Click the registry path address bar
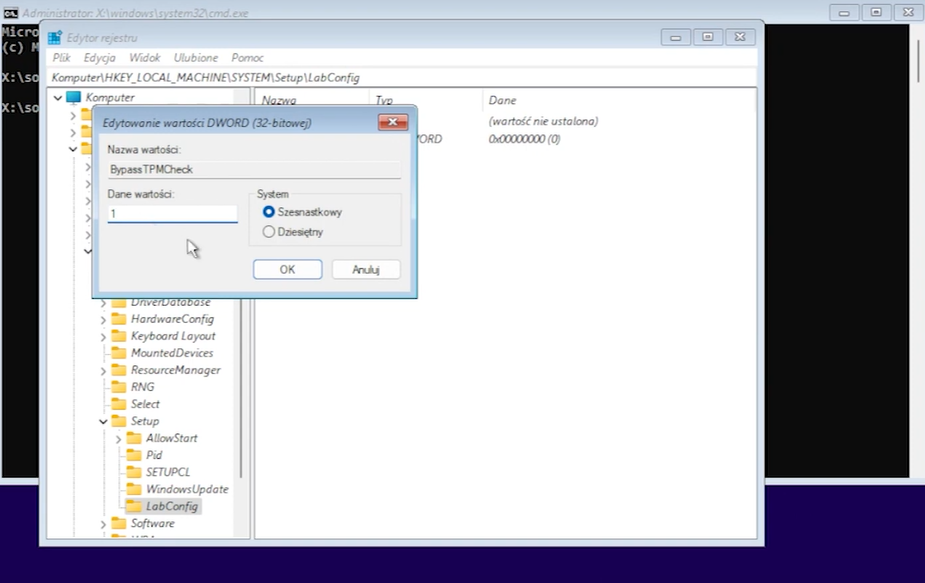This screenshot has width=925, height=583. pyautogui.click(x=403, y=77)
